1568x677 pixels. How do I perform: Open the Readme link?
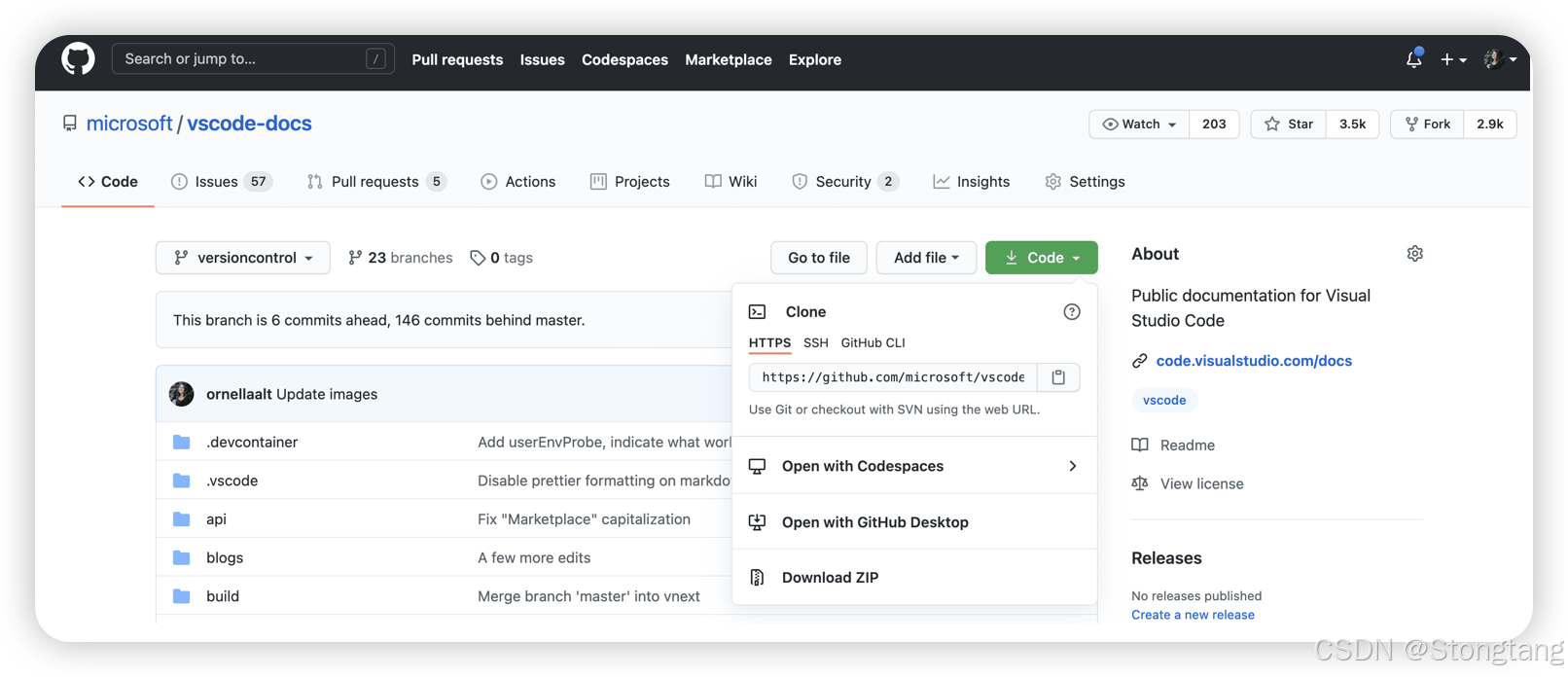tap(1187, 445)
